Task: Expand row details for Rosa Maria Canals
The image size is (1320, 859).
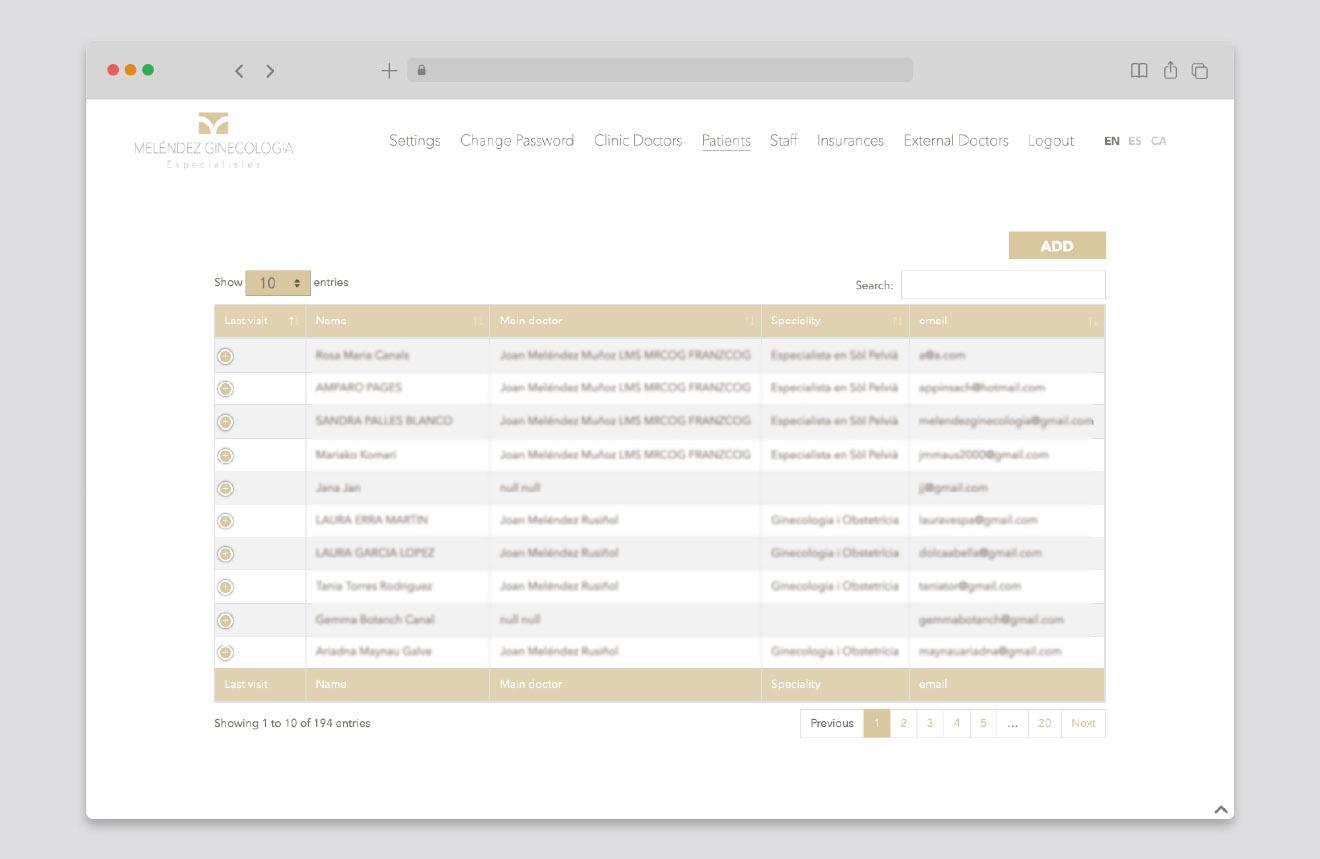Action: tap(226, 356)
